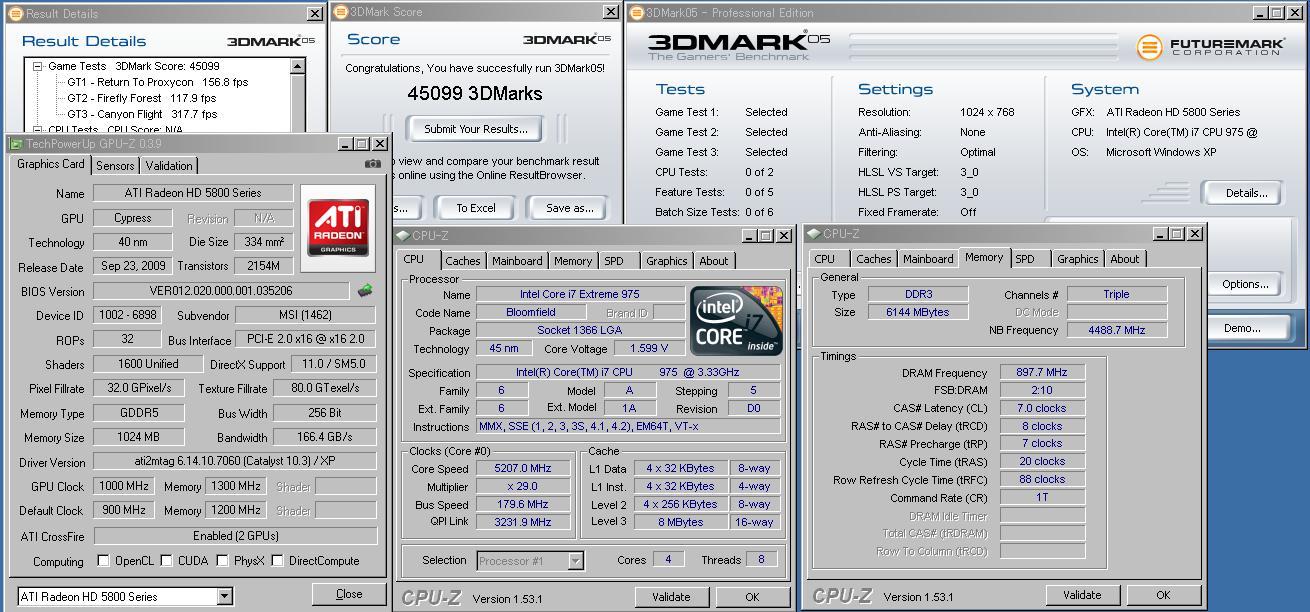
Task: Toggle the PhysX checkbox
Action: point(222,561)
